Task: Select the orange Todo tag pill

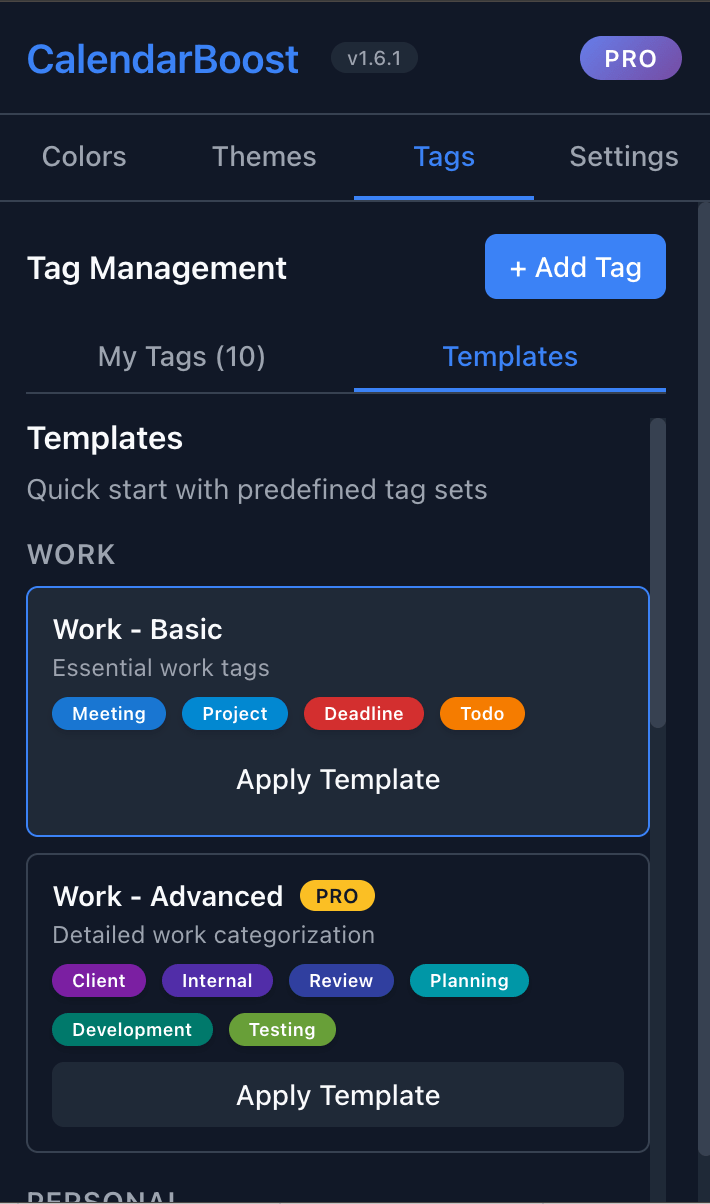Action: click(482, 713)
